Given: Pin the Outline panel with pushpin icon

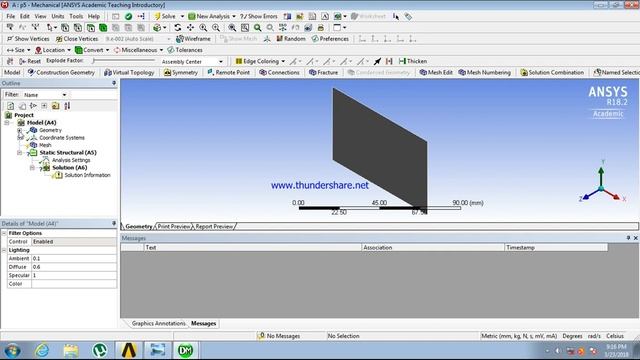Looking at the screenshot, I should 114,83.
